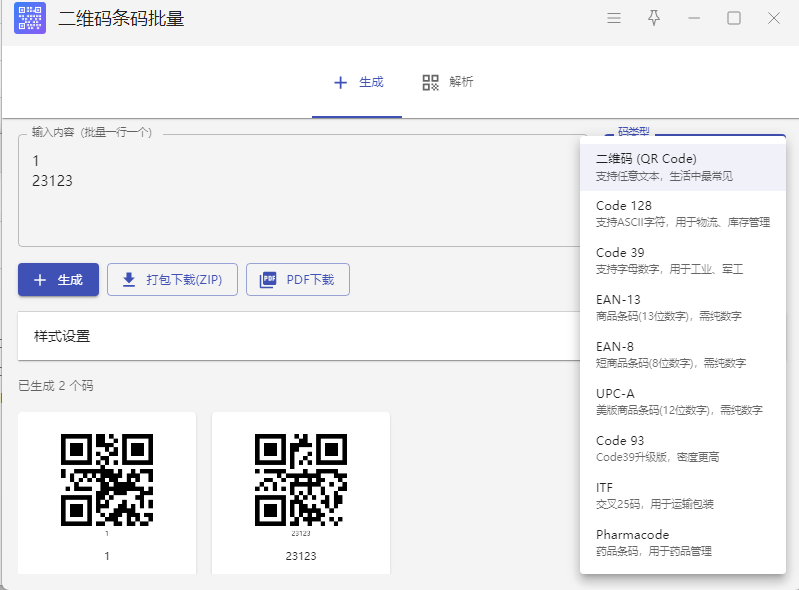
Task: Select Pharmacode option
Action: pyautogui.click(x=683, y=542)
